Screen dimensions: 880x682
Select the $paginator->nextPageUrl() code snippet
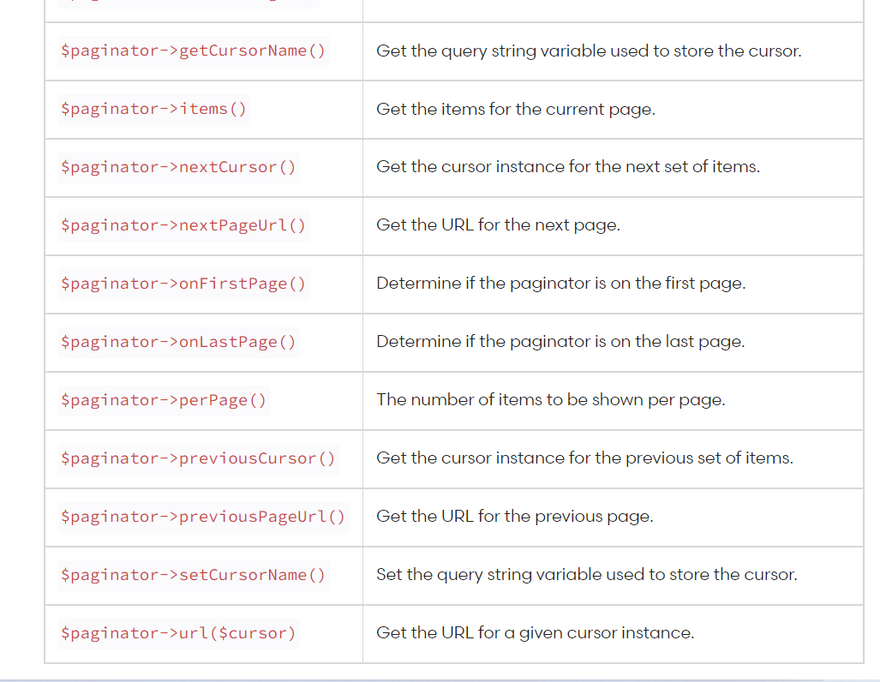183,225
